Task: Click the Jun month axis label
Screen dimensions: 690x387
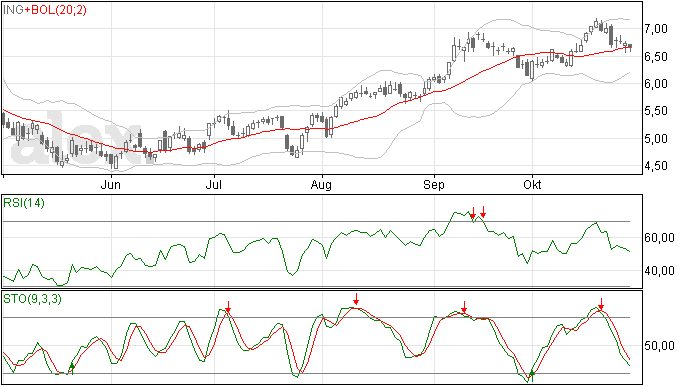Action: click(110, 185)
